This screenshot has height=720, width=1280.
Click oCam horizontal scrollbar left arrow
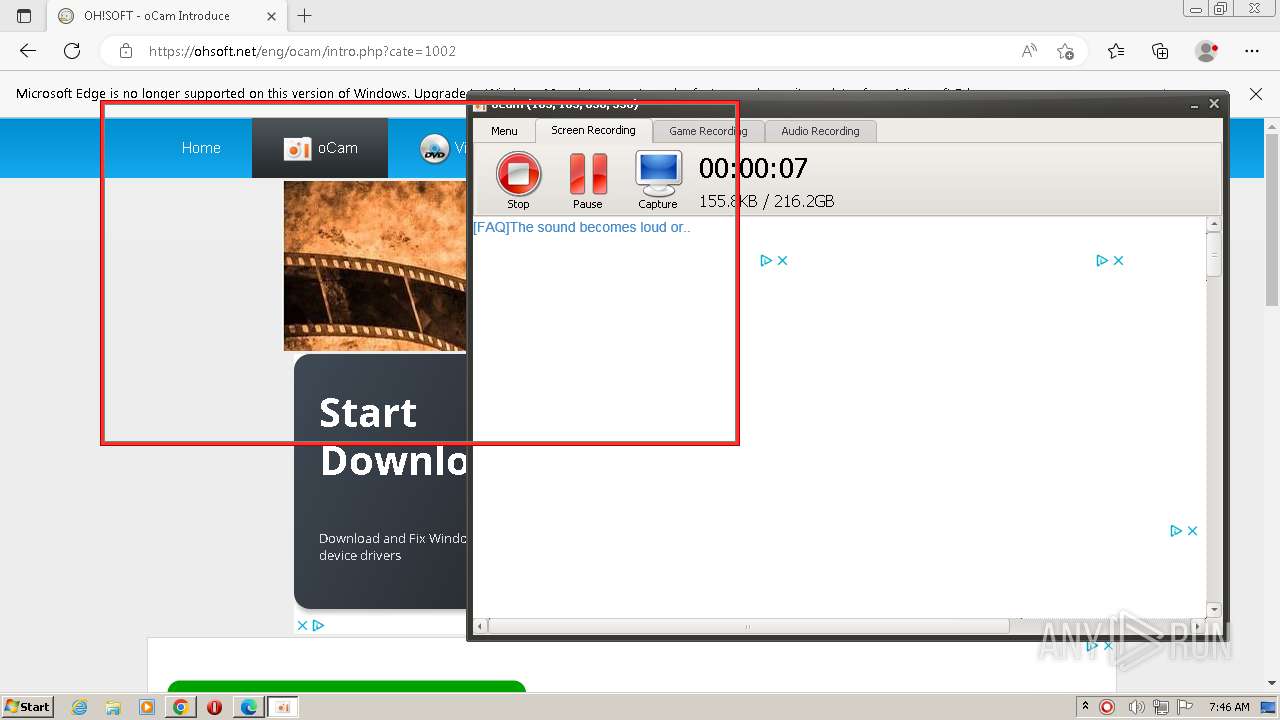click(480, 626)
